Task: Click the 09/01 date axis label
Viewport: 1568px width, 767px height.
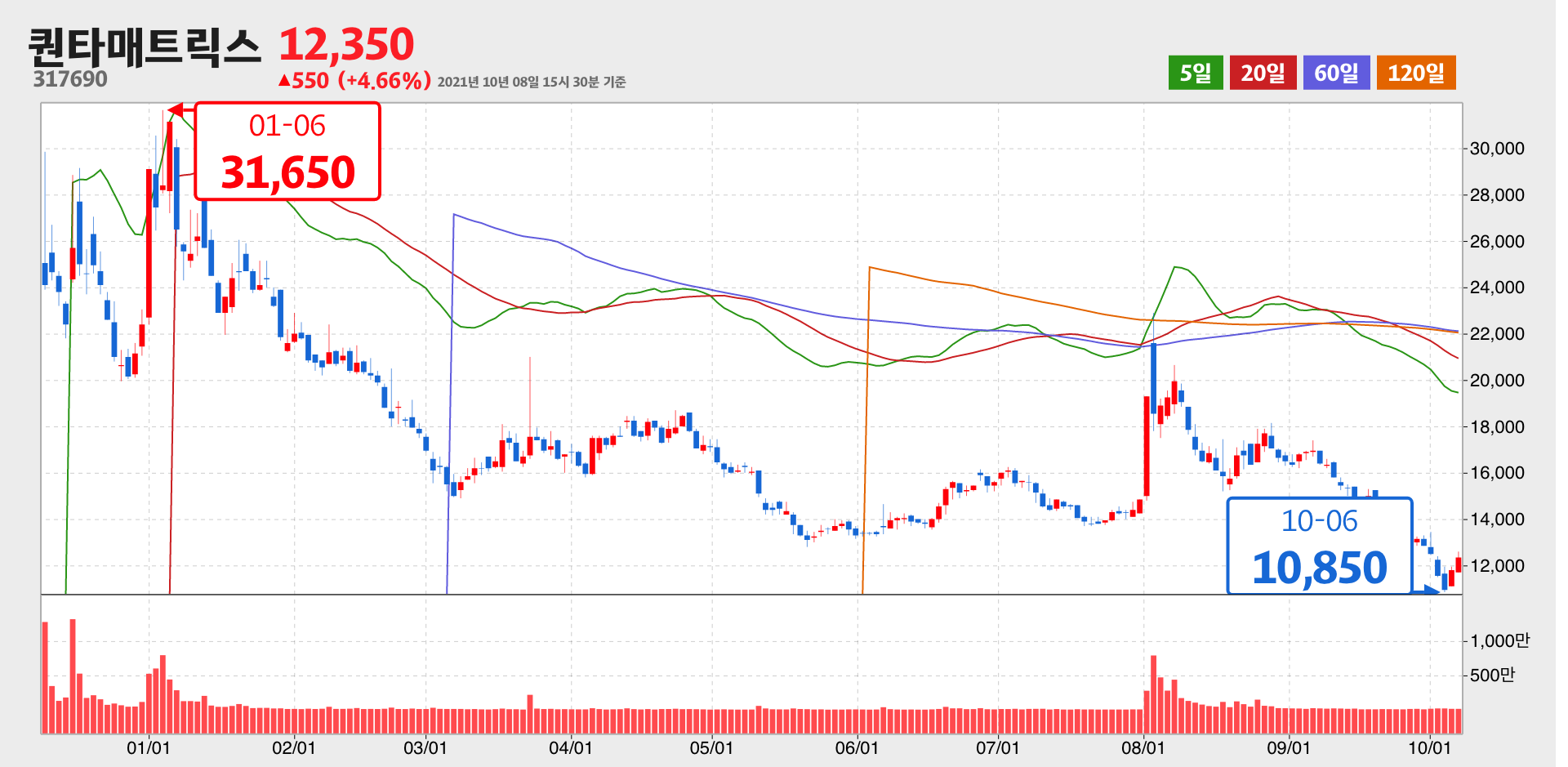Action: tap(1289, 748)
